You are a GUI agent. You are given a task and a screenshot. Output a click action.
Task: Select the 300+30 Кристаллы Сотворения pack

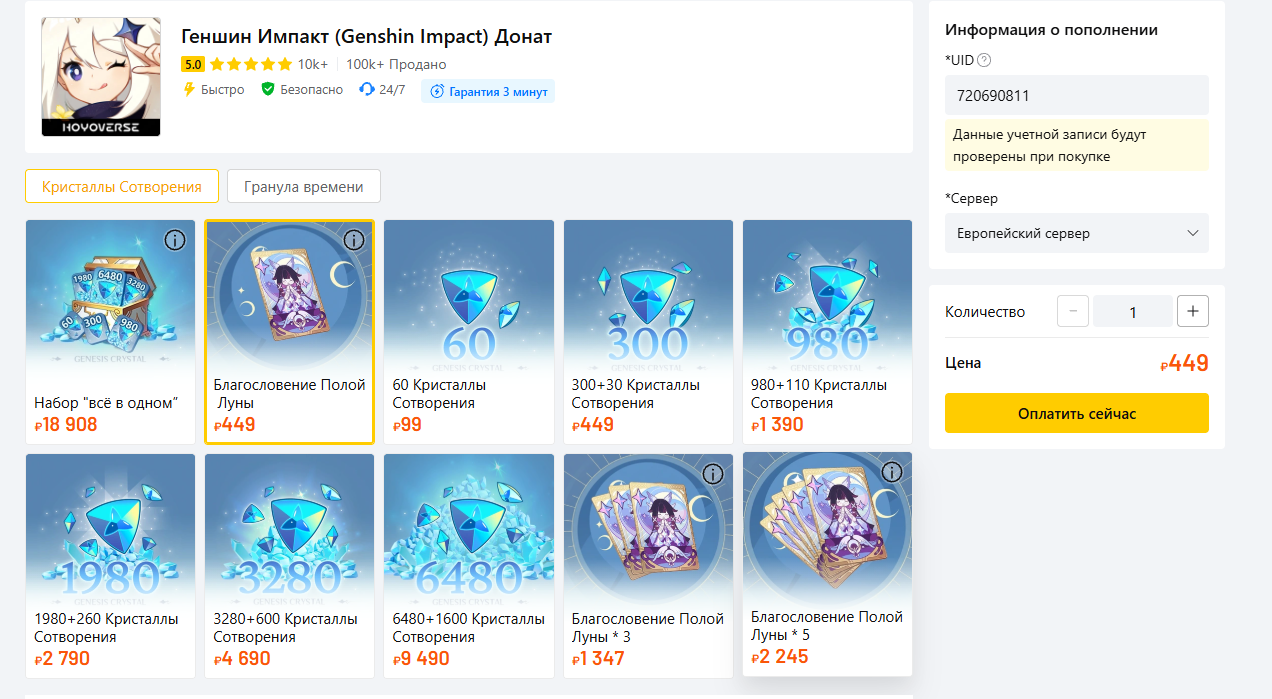click(648, 332)
